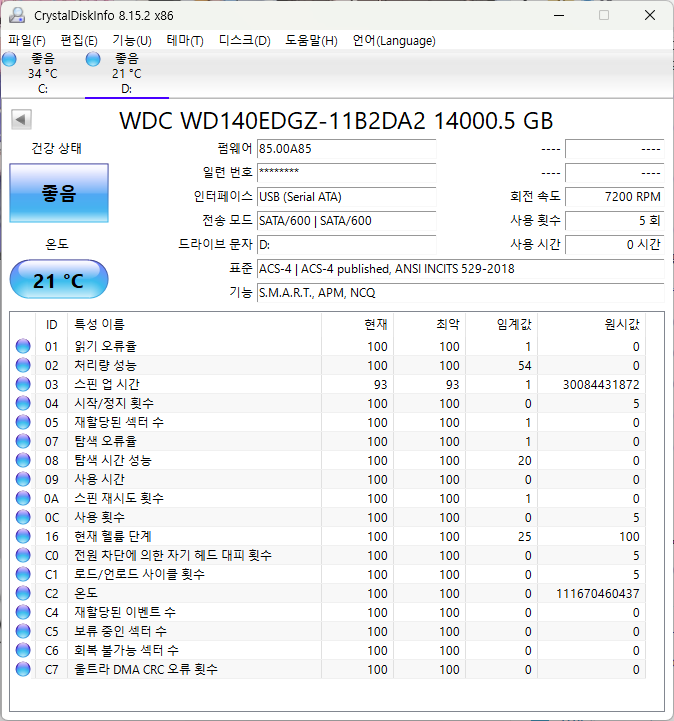
Task: Click status orb for attribute C1 로드/언로드 사이클 횟수
Action: tap(23, 574)
